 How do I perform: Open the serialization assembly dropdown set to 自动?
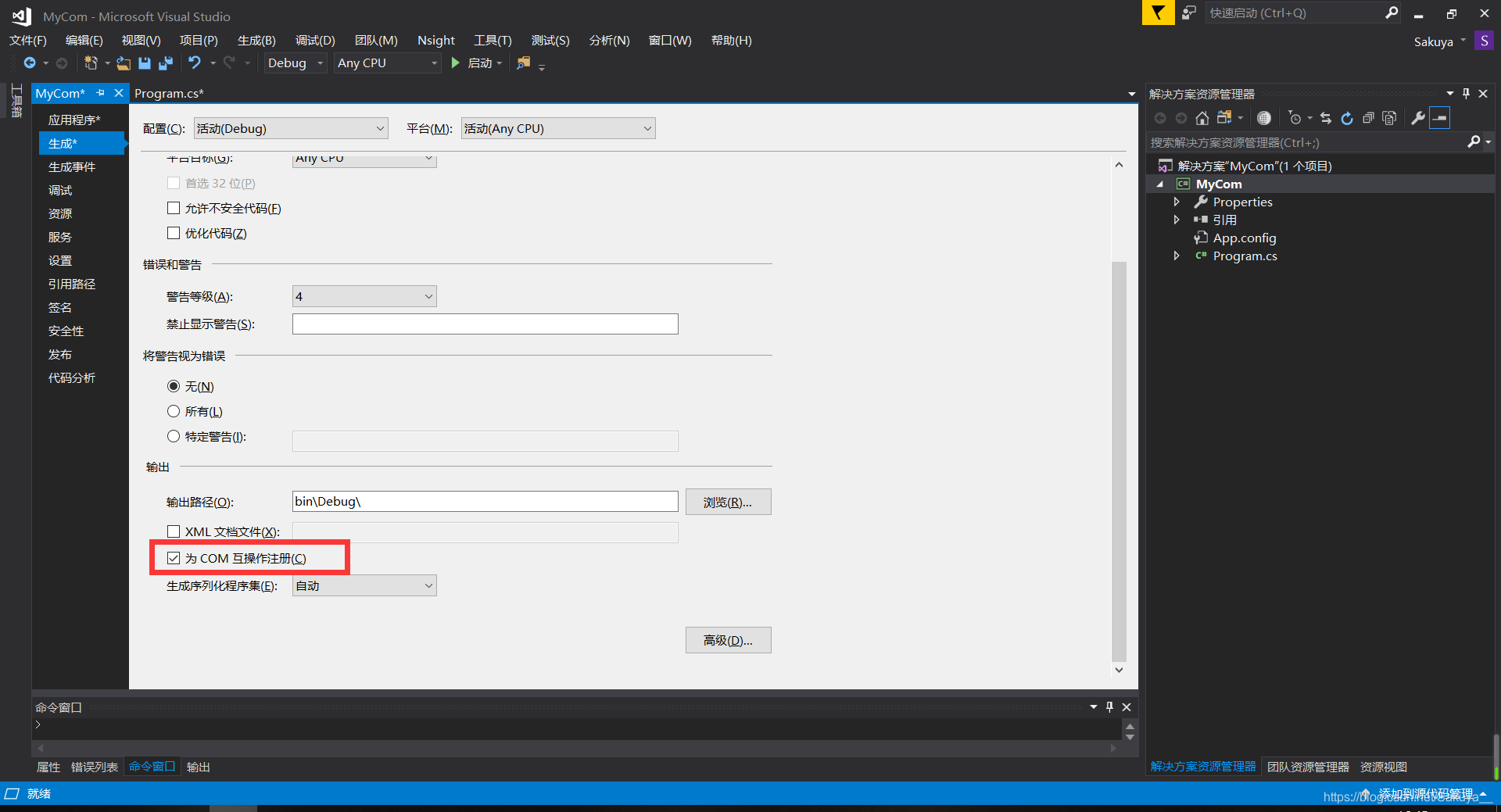(364, 585)
